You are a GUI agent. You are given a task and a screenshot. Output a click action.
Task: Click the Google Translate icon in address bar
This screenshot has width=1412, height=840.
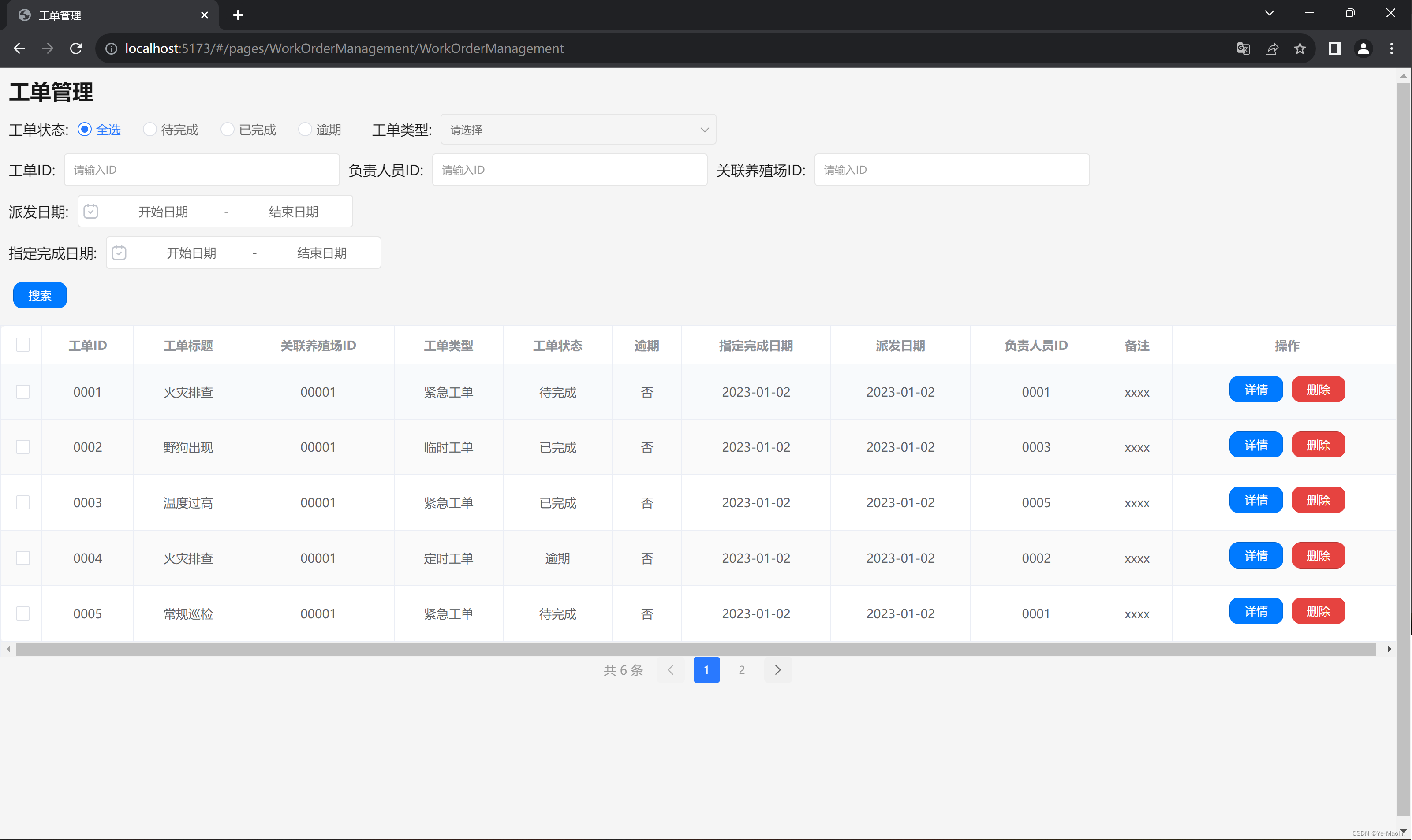[1243, 48]
